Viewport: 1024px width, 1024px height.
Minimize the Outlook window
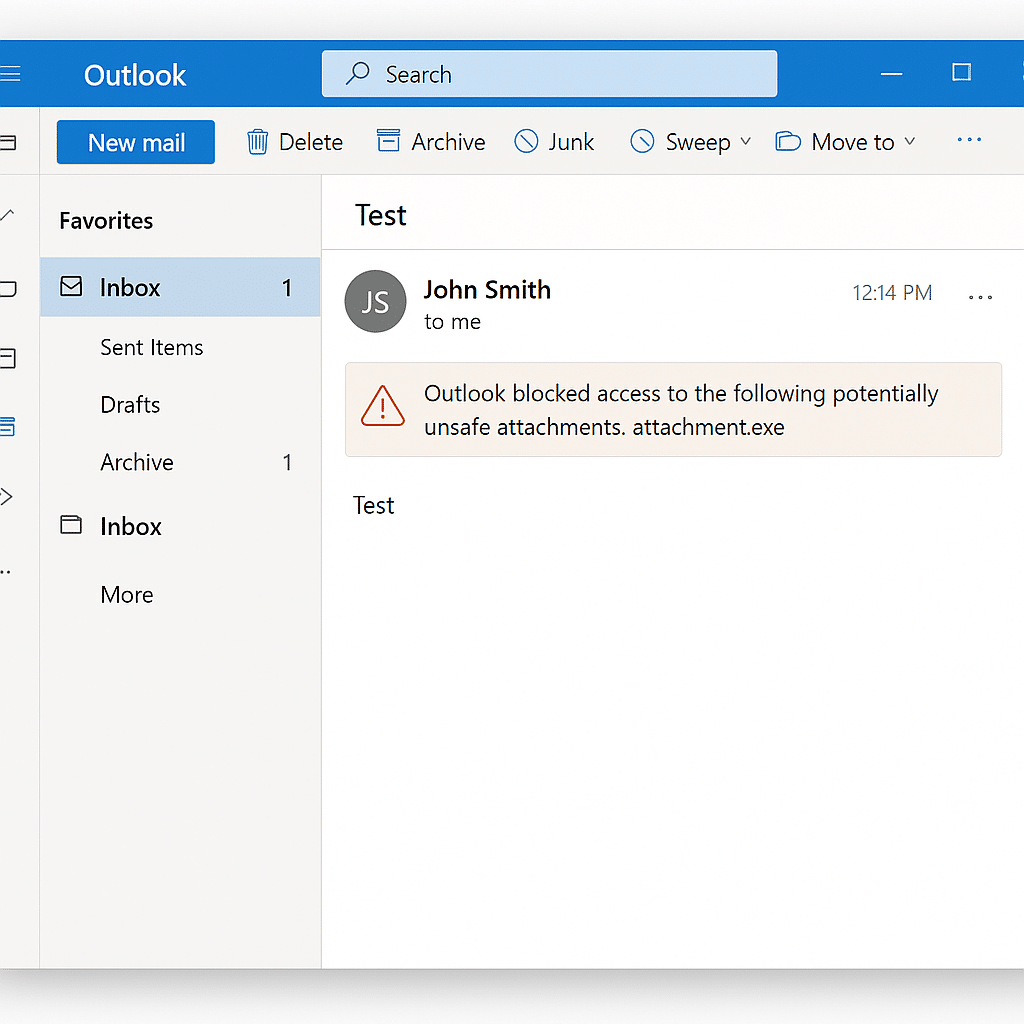(x=891, y=74)
